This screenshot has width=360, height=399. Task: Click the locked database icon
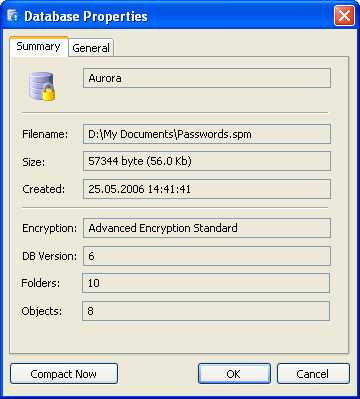[42, 87]
